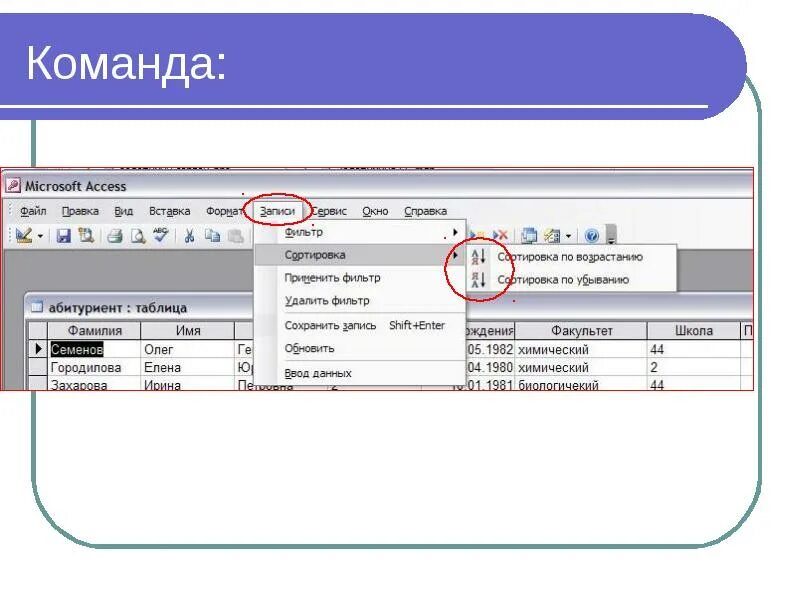This screenshot has height=600, width=800.
Task: Click the Елена cell
Action: tap(188, 367)
